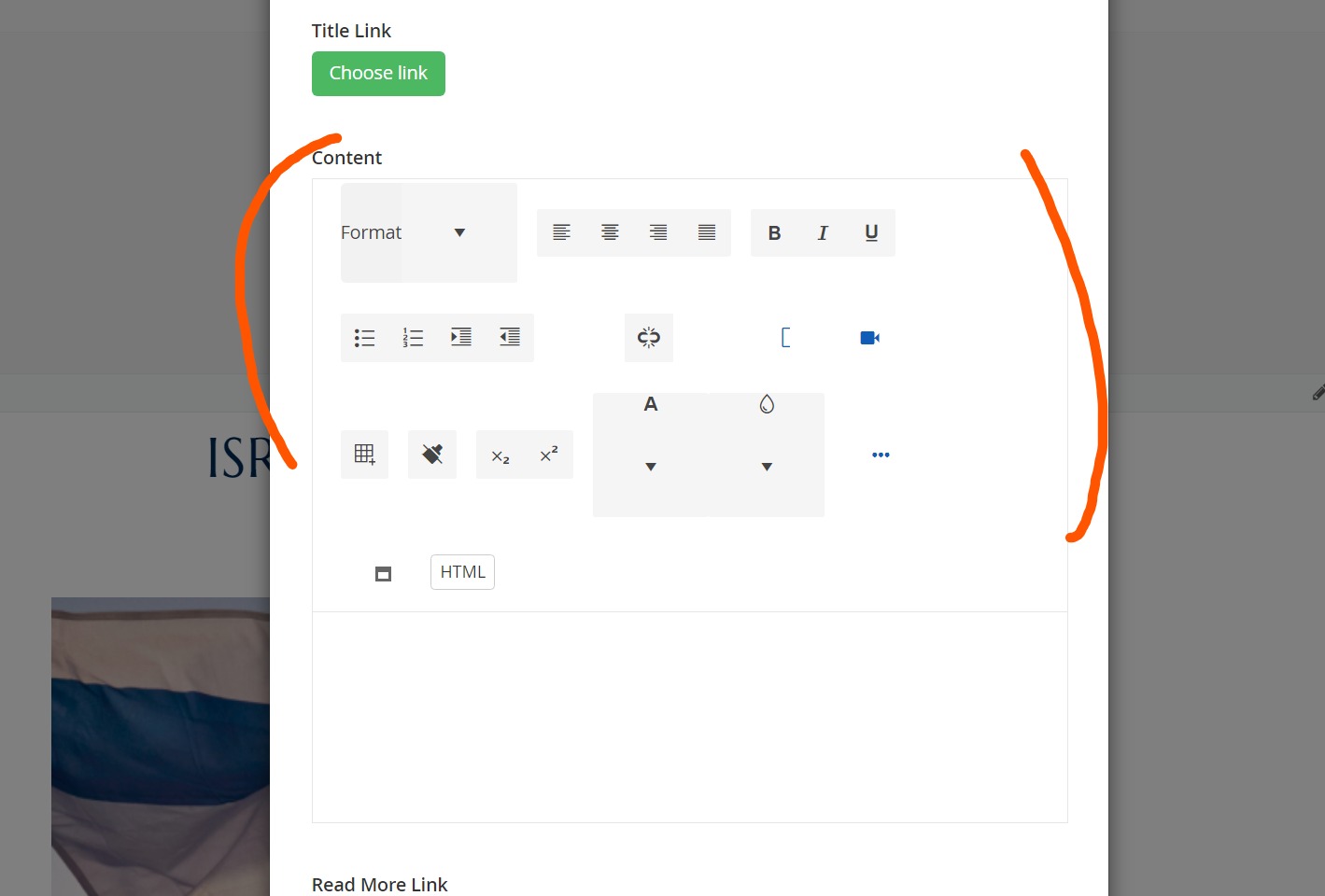The width and height of the screenshot is (1325, 896).
Task: Click the "Content" label
Action: pos(346,158)
